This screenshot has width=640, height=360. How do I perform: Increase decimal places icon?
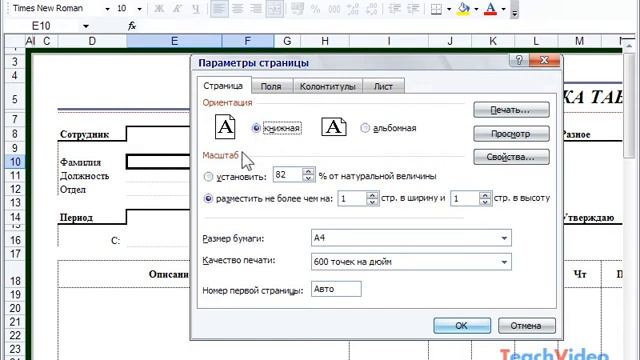coord(353,9)
